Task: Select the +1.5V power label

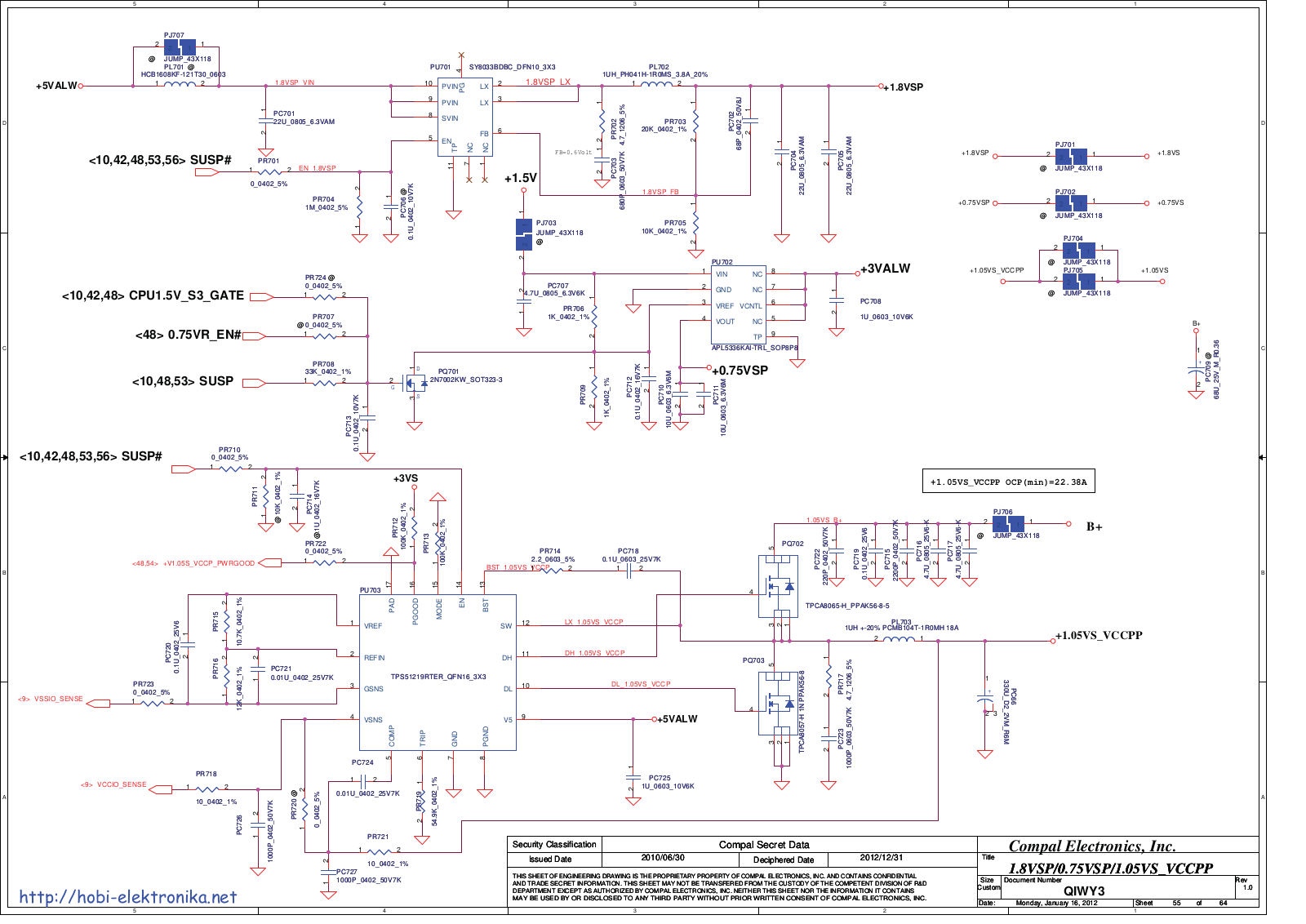Action: 521,178
